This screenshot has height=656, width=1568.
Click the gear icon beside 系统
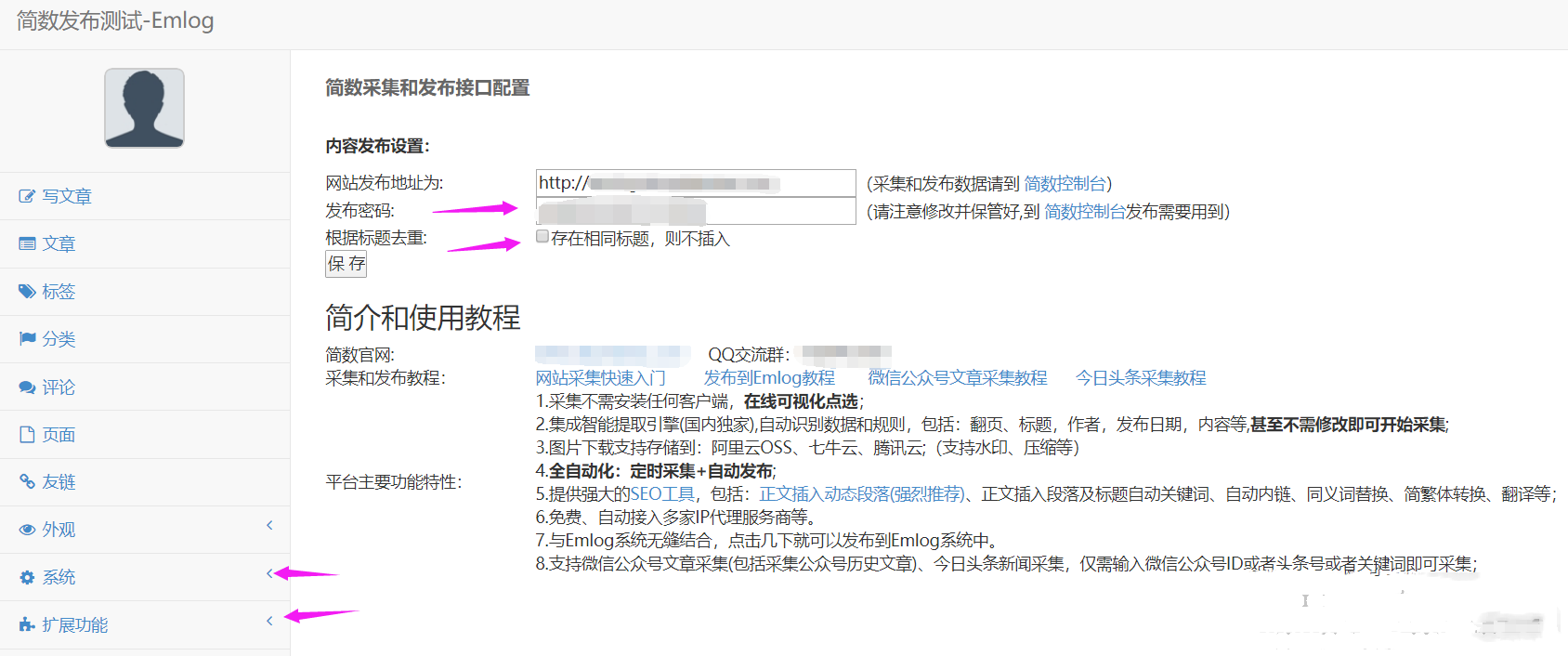click(27, 578)
